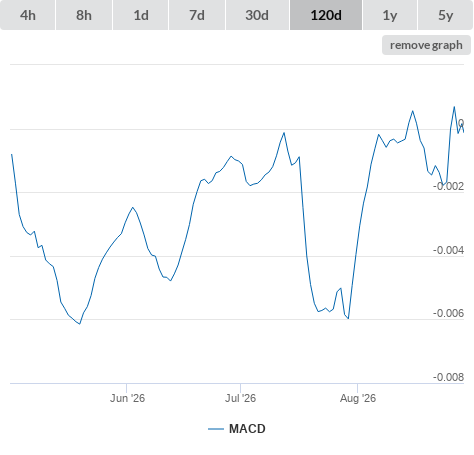Click the -0.002 y-axis label
Screen dimensions: 474x455
point(448,186)
